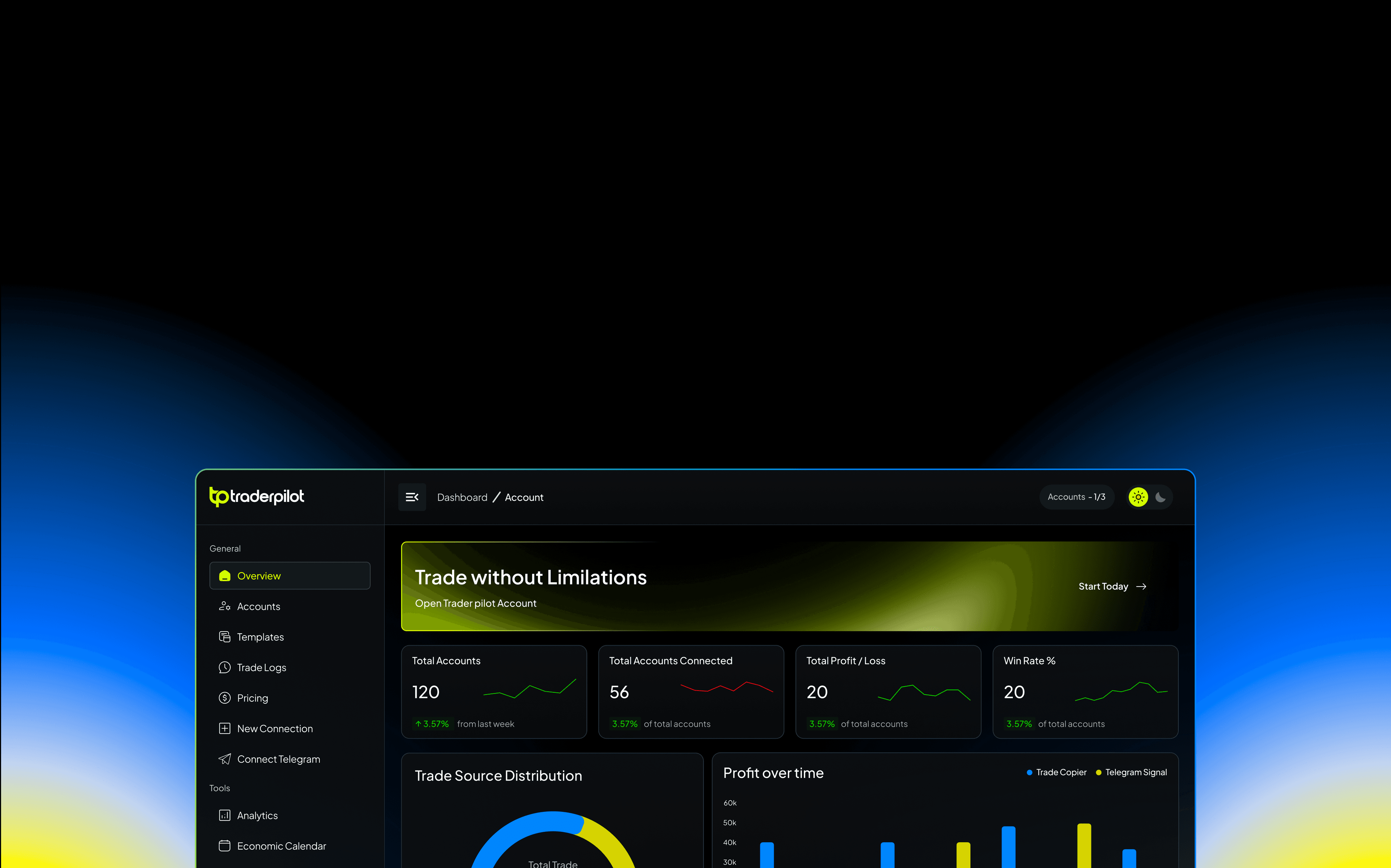Open the Overview menu item
The image size is (1391, 868).
[290, 576]
